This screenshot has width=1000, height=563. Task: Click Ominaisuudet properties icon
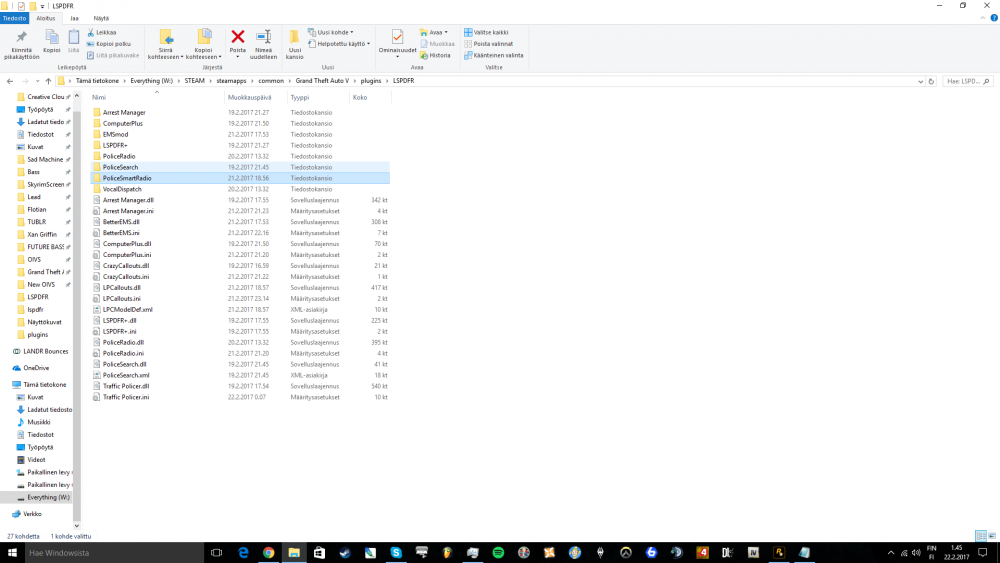pos(397,38)
